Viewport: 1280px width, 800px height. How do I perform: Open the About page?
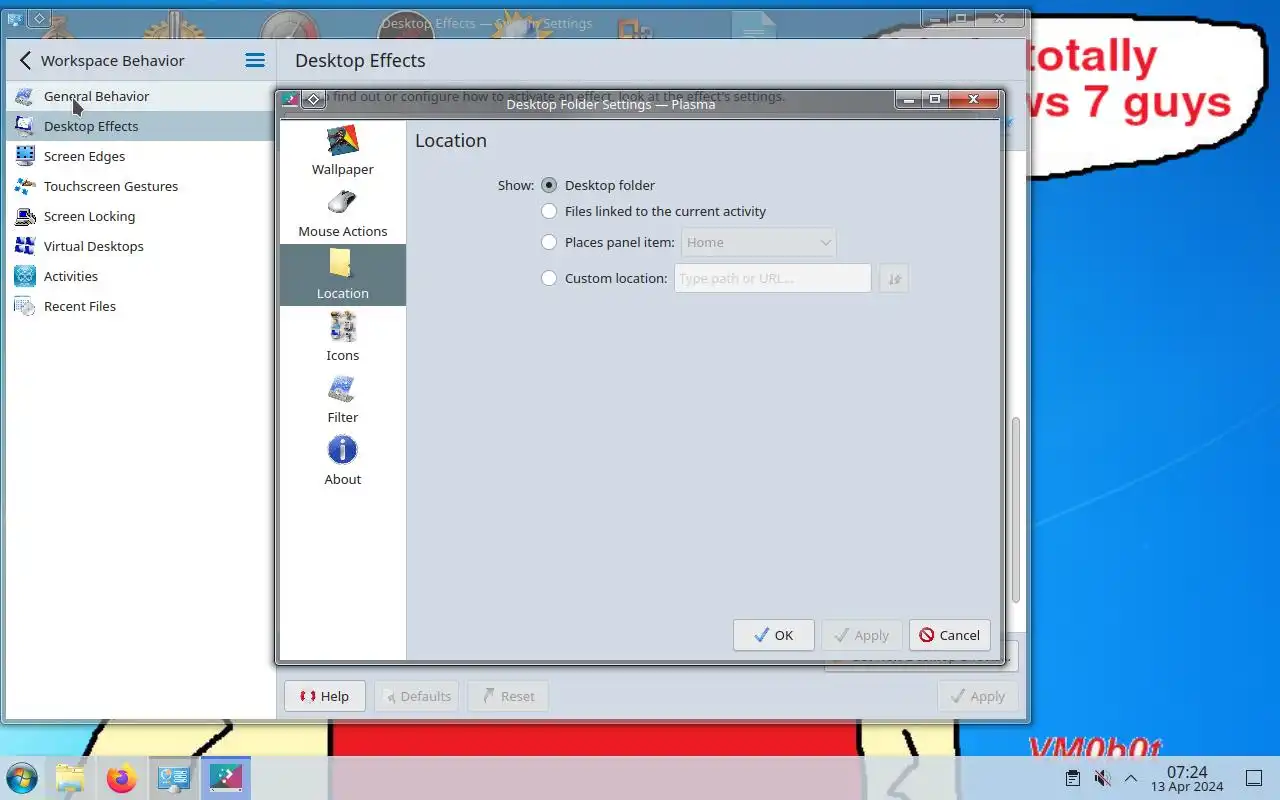coord(342,461)
